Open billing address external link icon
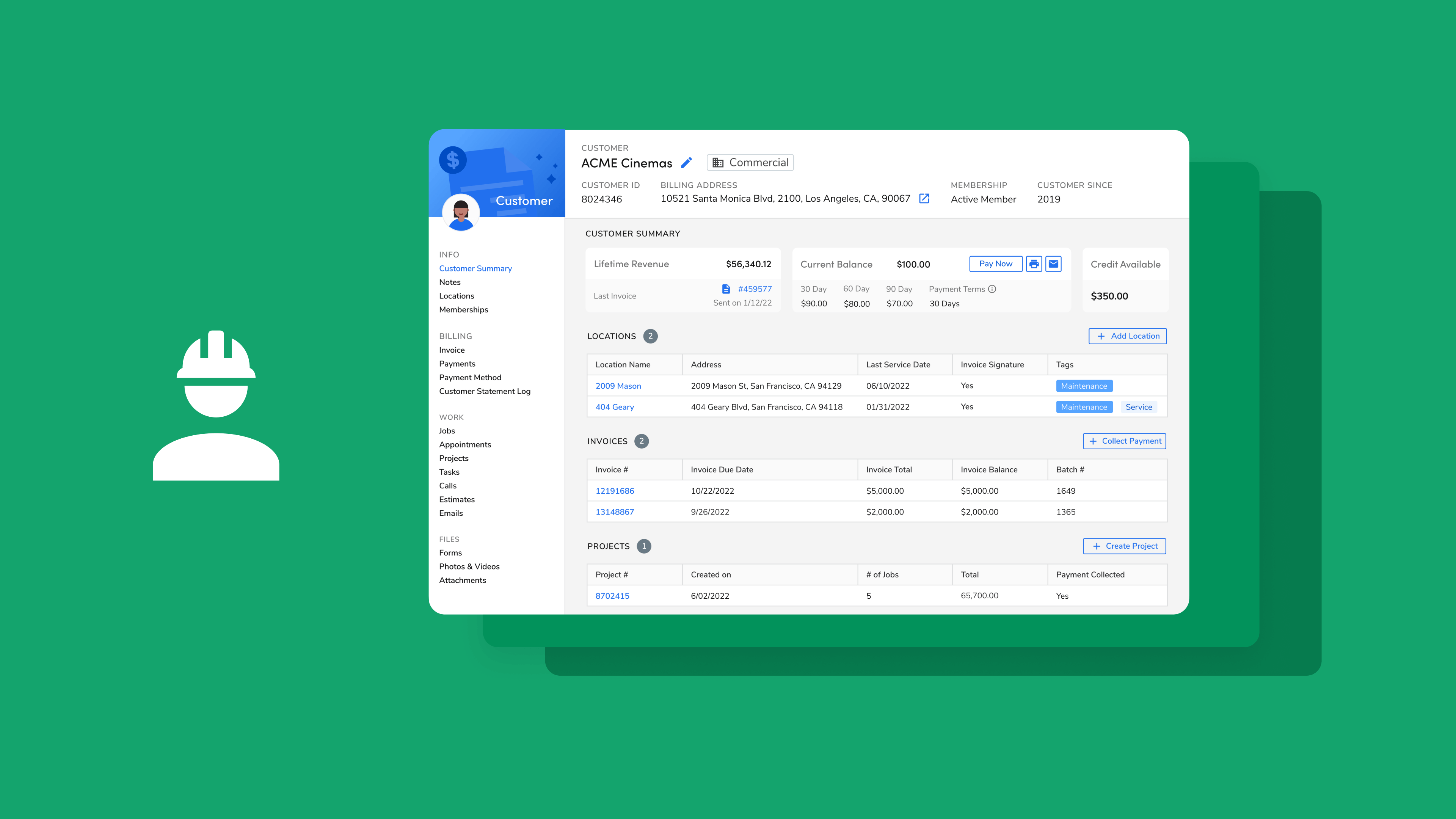Screen dimensions: 1456x819 pos(924,198)
